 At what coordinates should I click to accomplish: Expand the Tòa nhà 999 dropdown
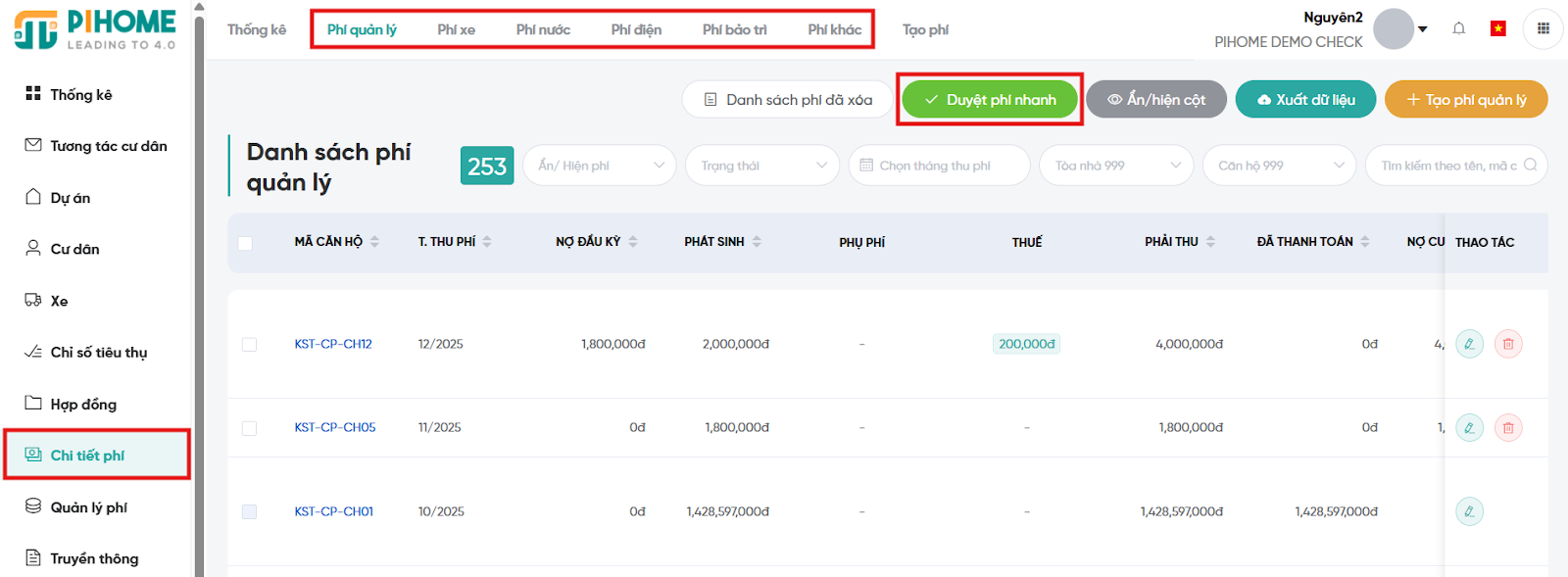[1116, 166]
